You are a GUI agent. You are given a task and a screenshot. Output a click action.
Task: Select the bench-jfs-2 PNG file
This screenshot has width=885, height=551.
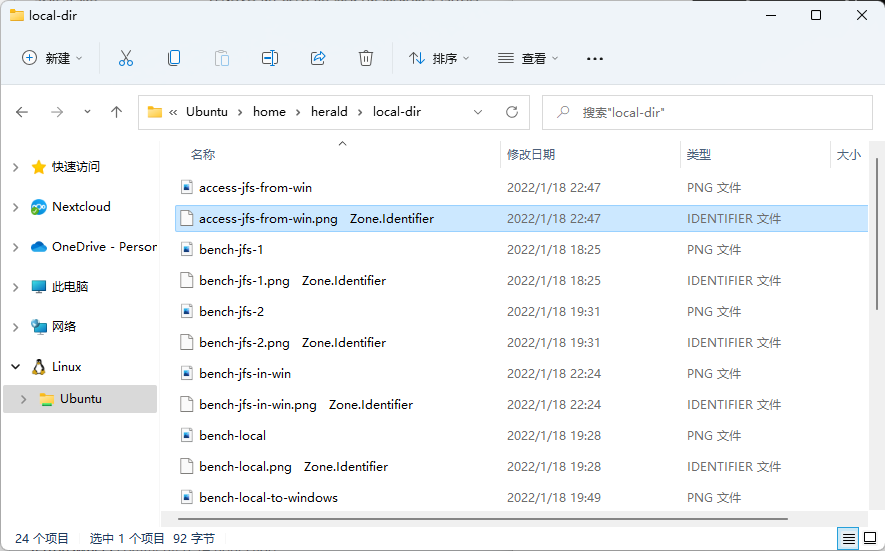(x=522, y=312)
